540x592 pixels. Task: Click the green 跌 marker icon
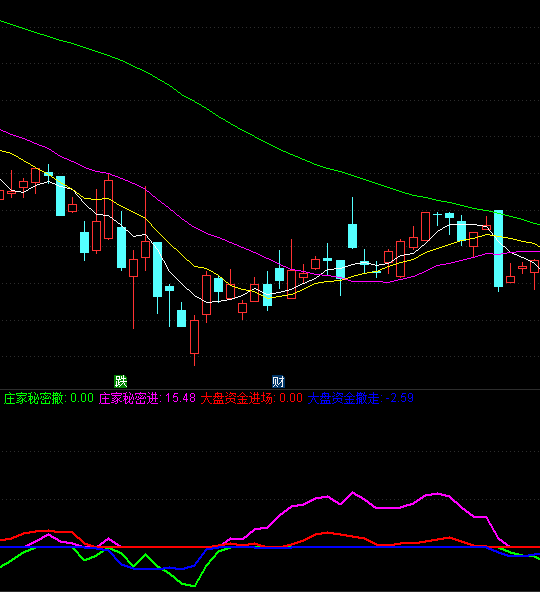[120, 381]
